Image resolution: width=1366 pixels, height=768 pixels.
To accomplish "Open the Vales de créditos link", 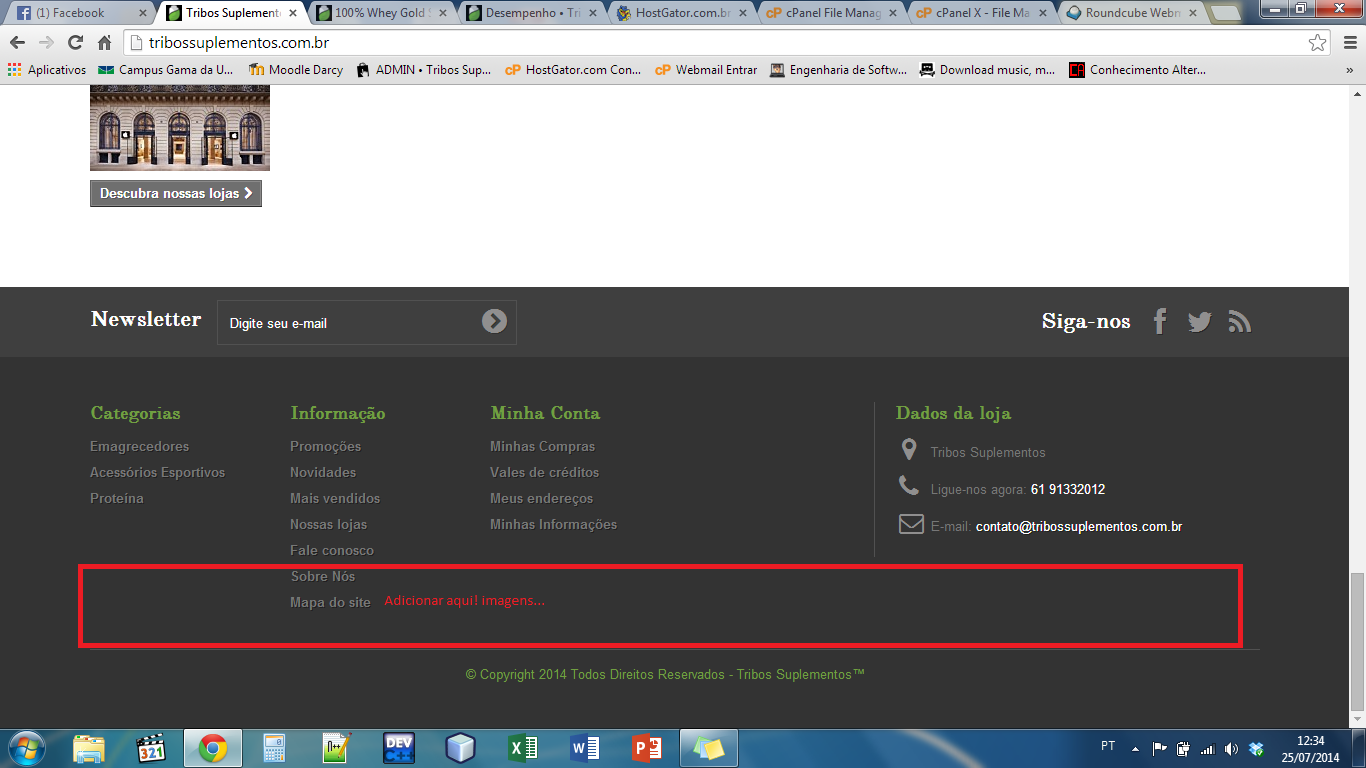I will (x=544, y=472).
